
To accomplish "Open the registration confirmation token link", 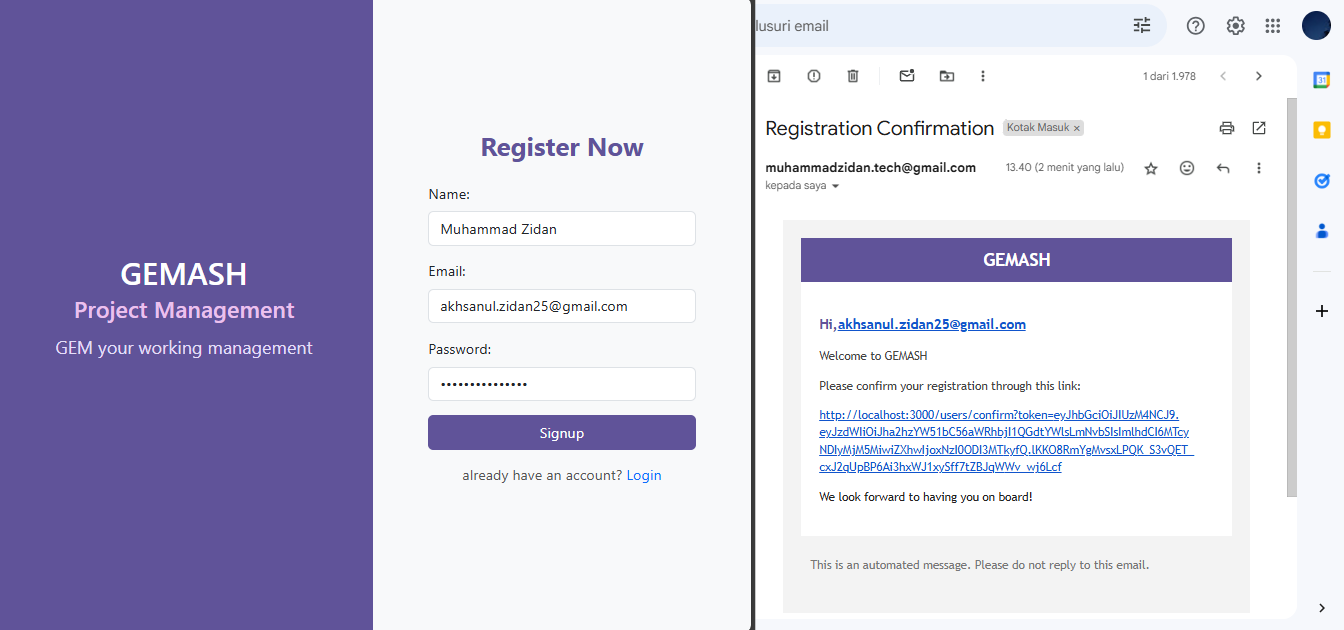I will pos(1006,441).
